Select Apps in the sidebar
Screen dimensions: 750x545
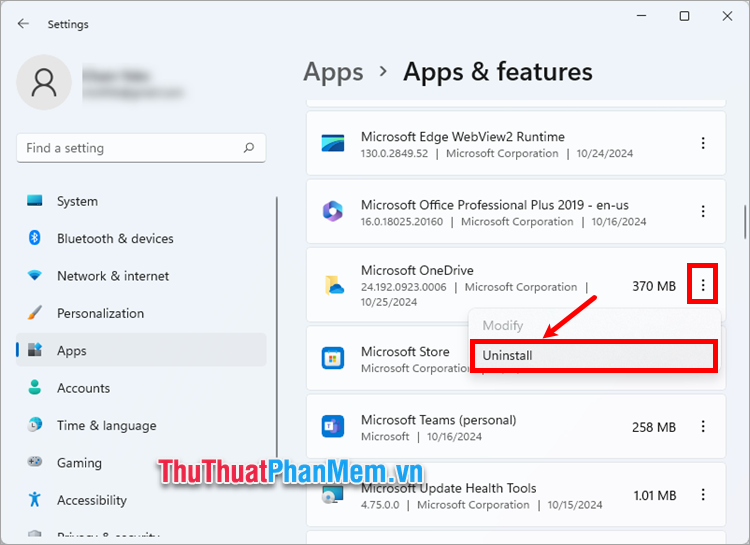point(141,350)
